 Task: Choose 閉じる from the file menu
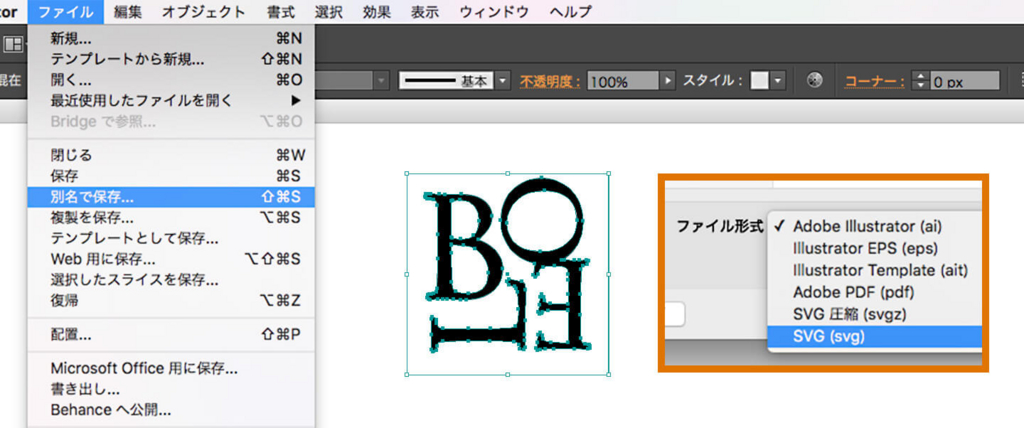(x=171, y=156)
